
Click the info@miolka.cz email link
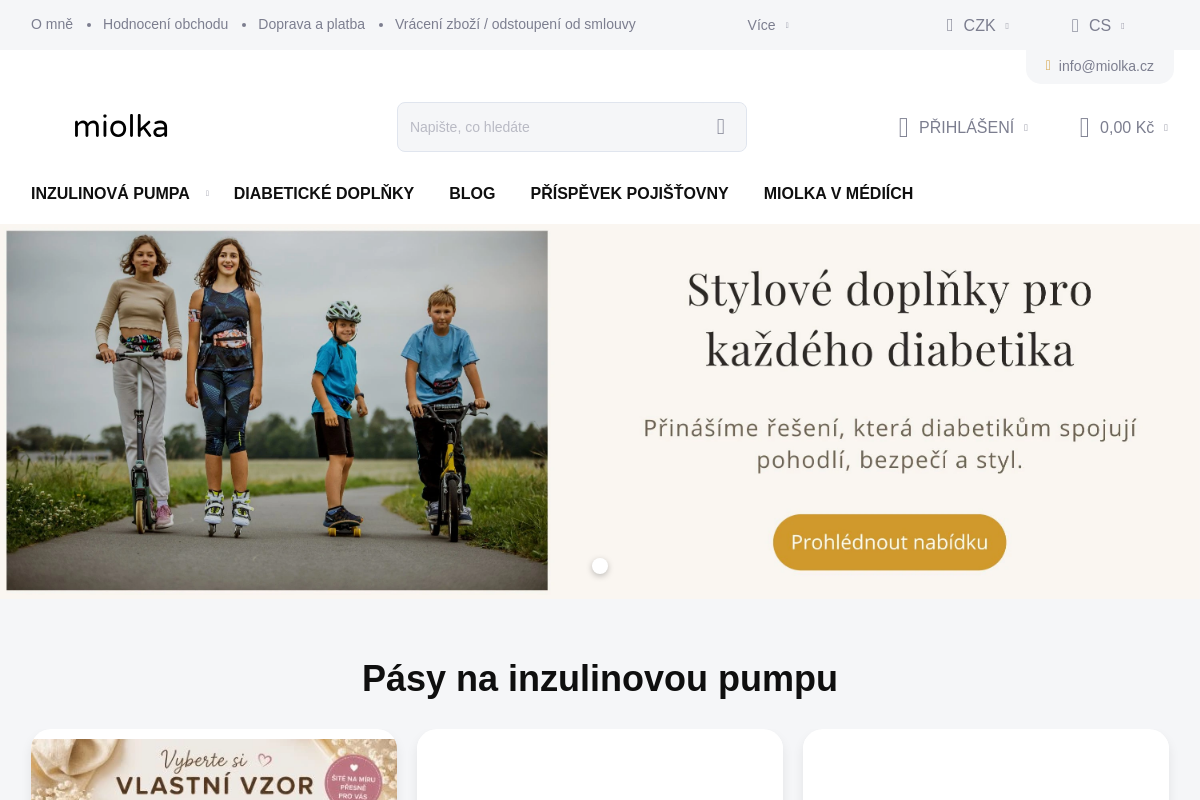click(x=1106, y=66)
